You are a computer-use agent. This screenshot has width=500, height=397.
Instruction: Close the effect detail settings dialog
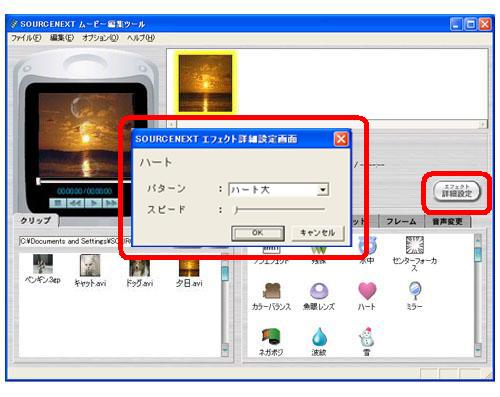[x=341, y=139]
